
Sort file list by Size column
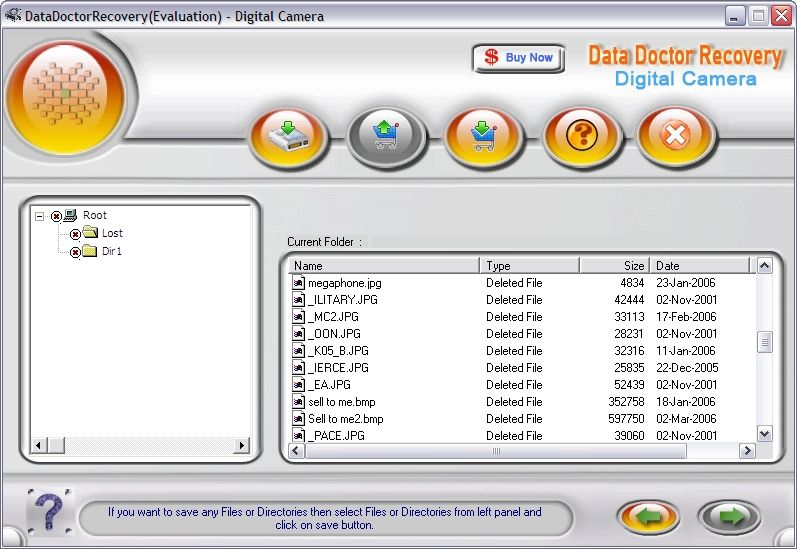[614, 266]
